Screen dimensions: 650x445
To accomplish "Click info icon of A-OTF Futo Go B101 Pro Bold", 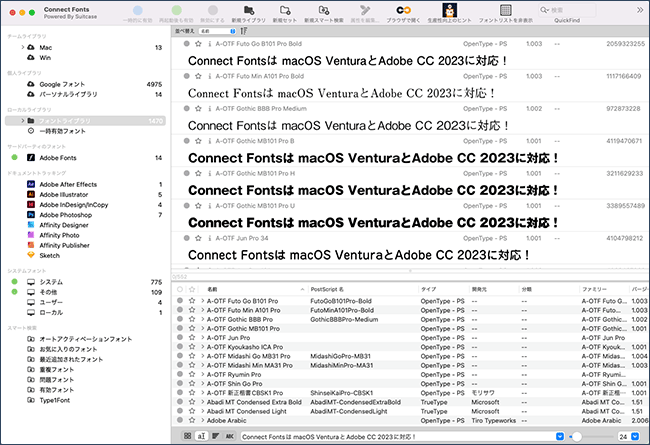I will [x=210, y=44].
